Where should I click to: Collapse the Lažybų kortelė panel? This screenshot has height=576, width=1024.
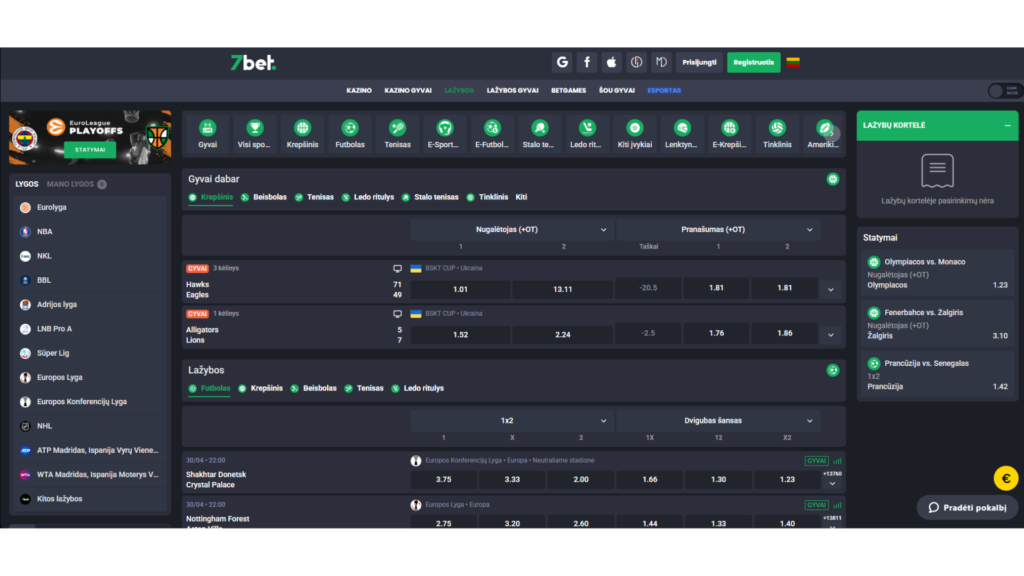point(1007,125)
